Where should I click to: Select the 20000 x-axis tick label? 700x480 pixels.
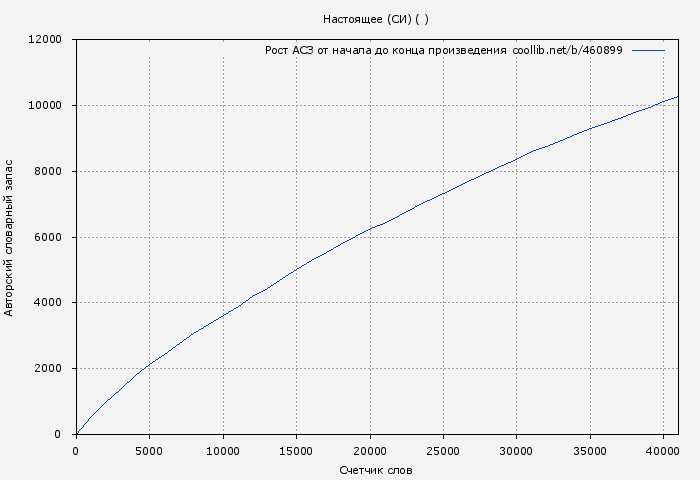click(x=370, y=451)
